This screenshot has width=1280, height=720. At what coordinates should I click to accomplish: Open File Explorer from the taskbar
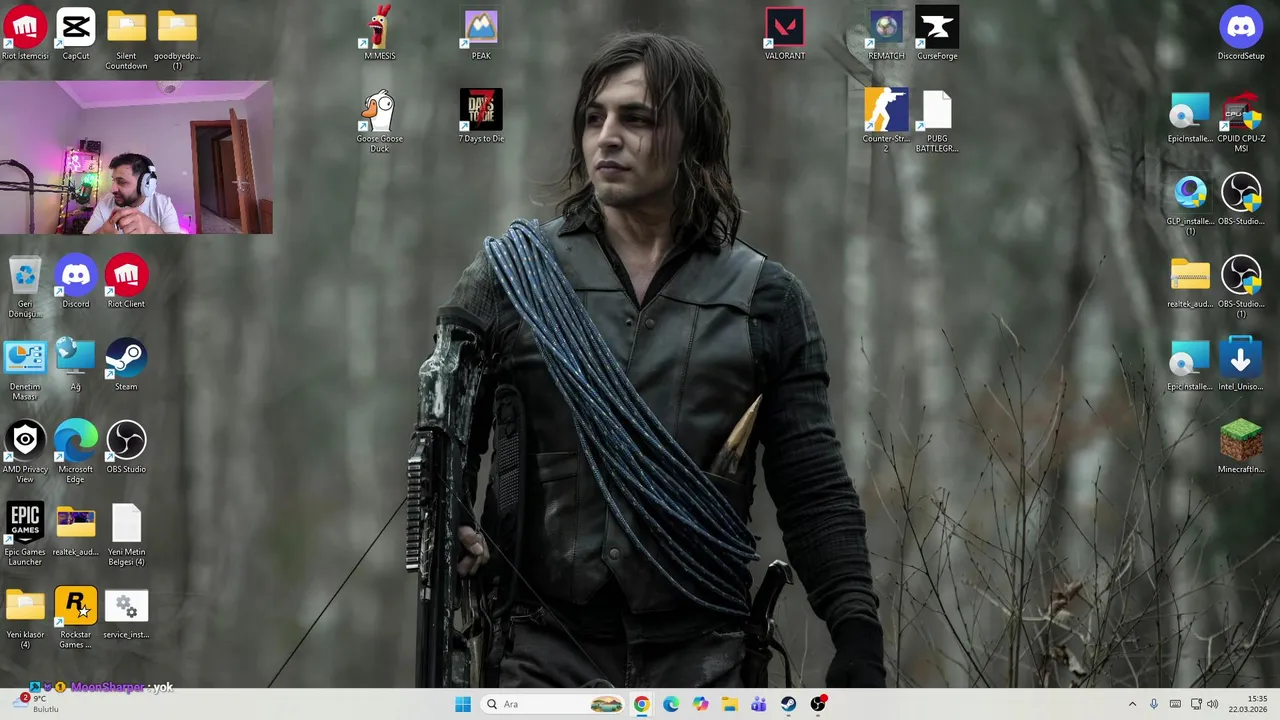[x=730, y=704]
